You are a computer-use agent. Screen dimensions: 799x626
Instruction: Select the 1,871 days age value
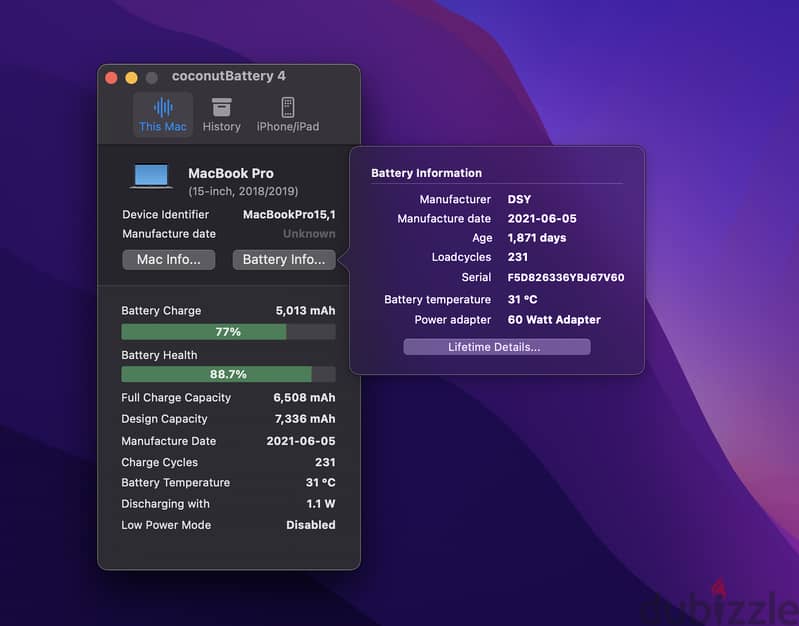537,238
